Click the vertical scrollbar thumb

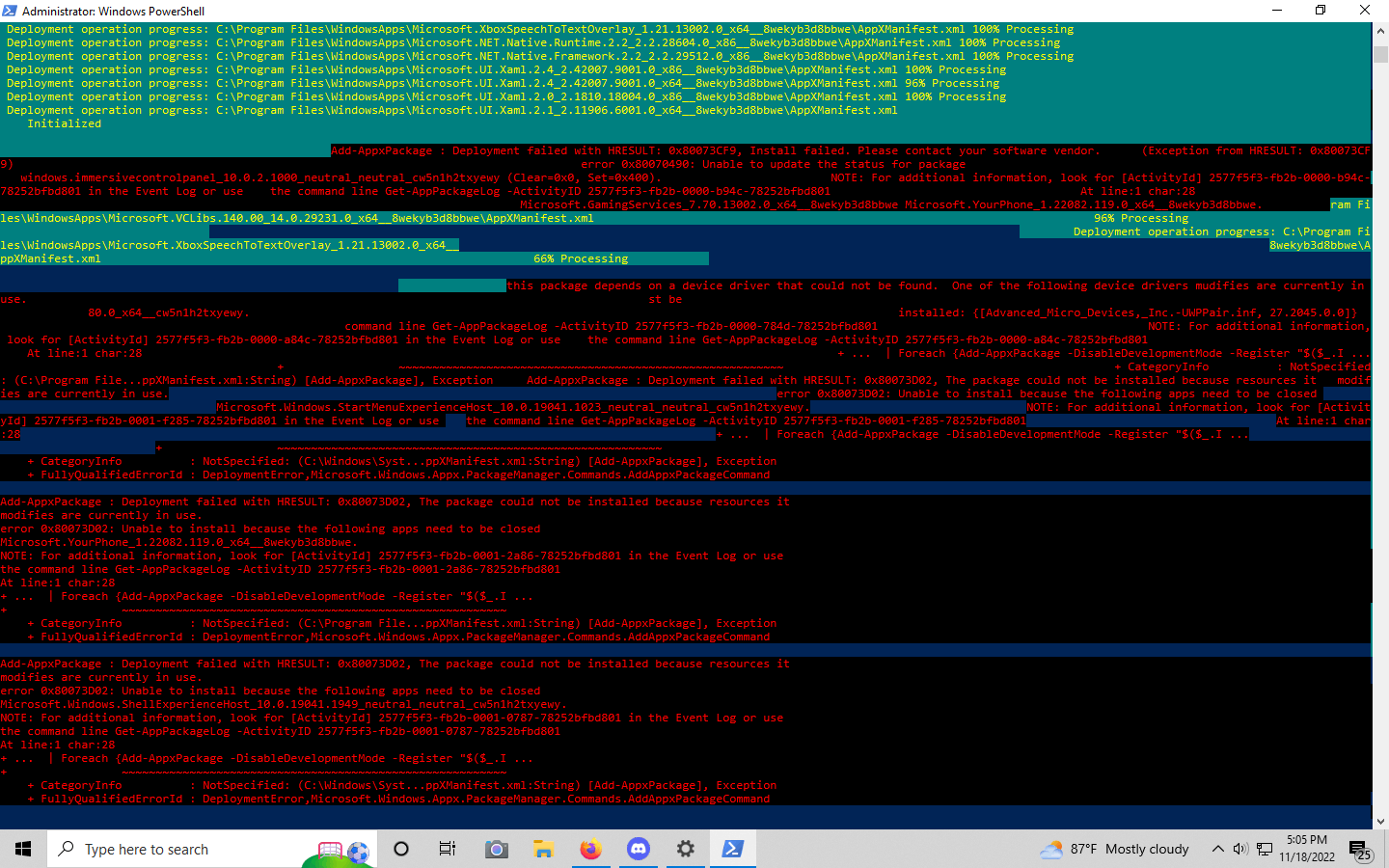coord(1380,53)
